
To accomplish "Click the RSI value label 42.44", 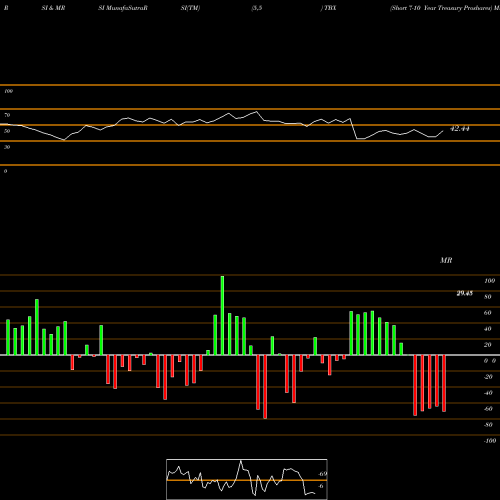I will coord(460,129).
